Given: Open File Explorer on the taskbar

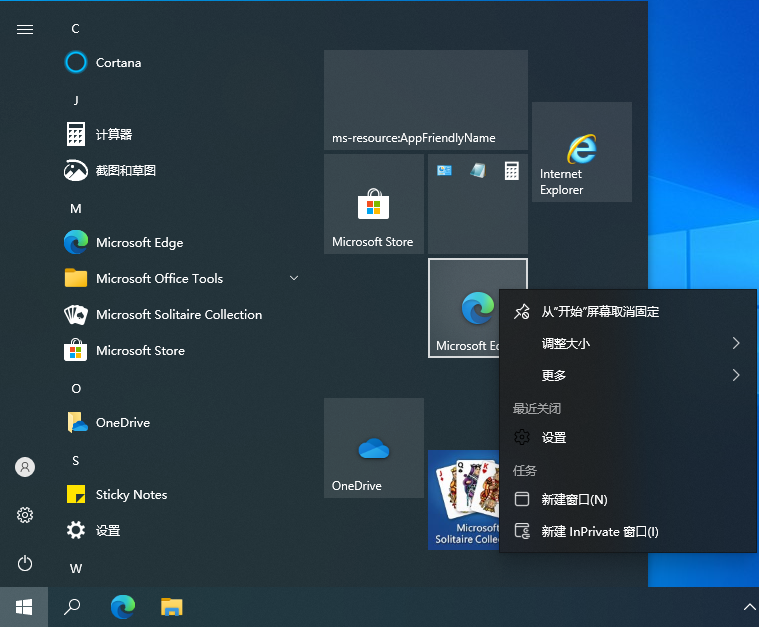Looking at the screenshot, I should click(171, 607).
